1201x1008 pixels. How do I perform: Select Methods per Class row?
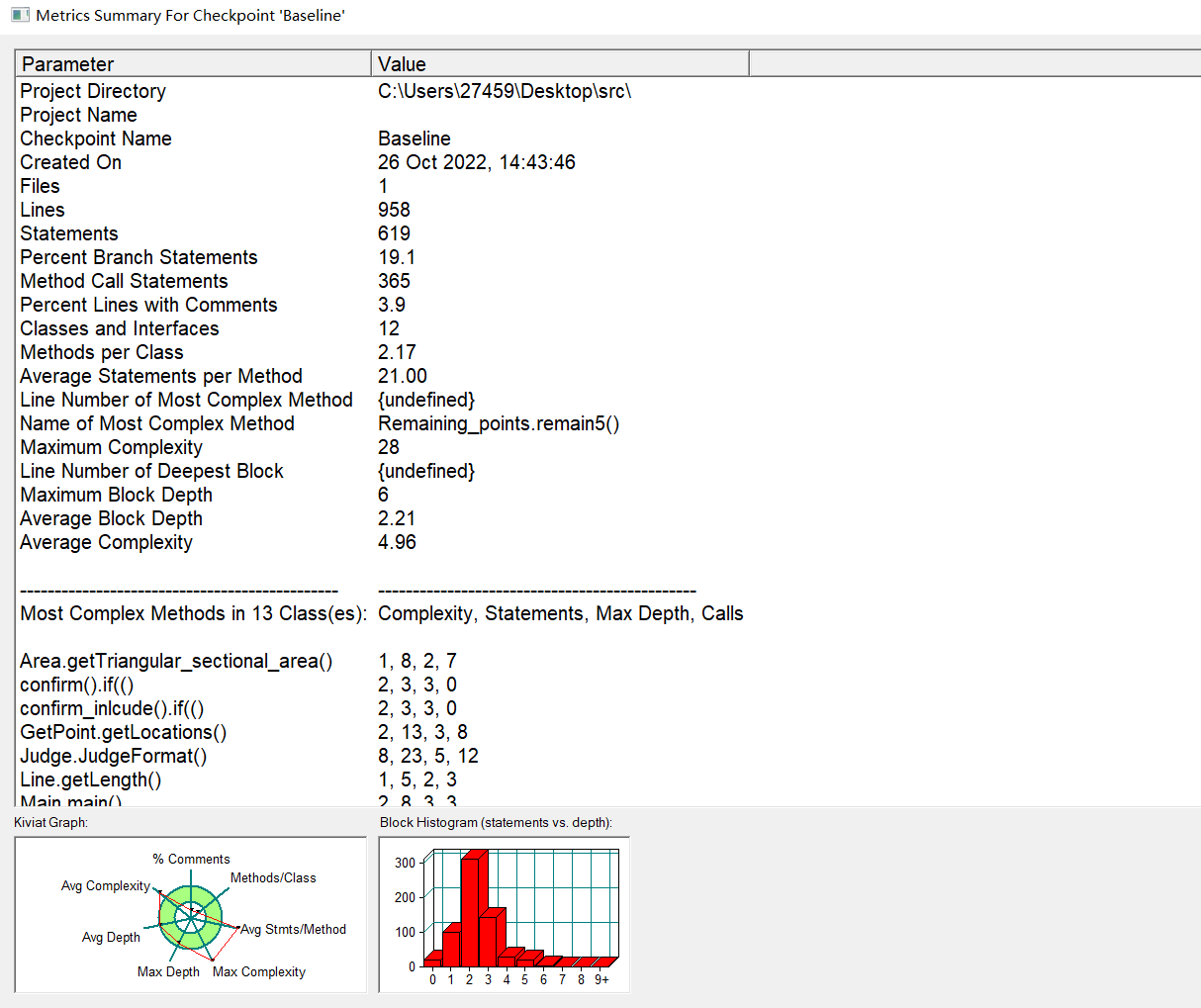pyautogui.click(x=102, y=352)
